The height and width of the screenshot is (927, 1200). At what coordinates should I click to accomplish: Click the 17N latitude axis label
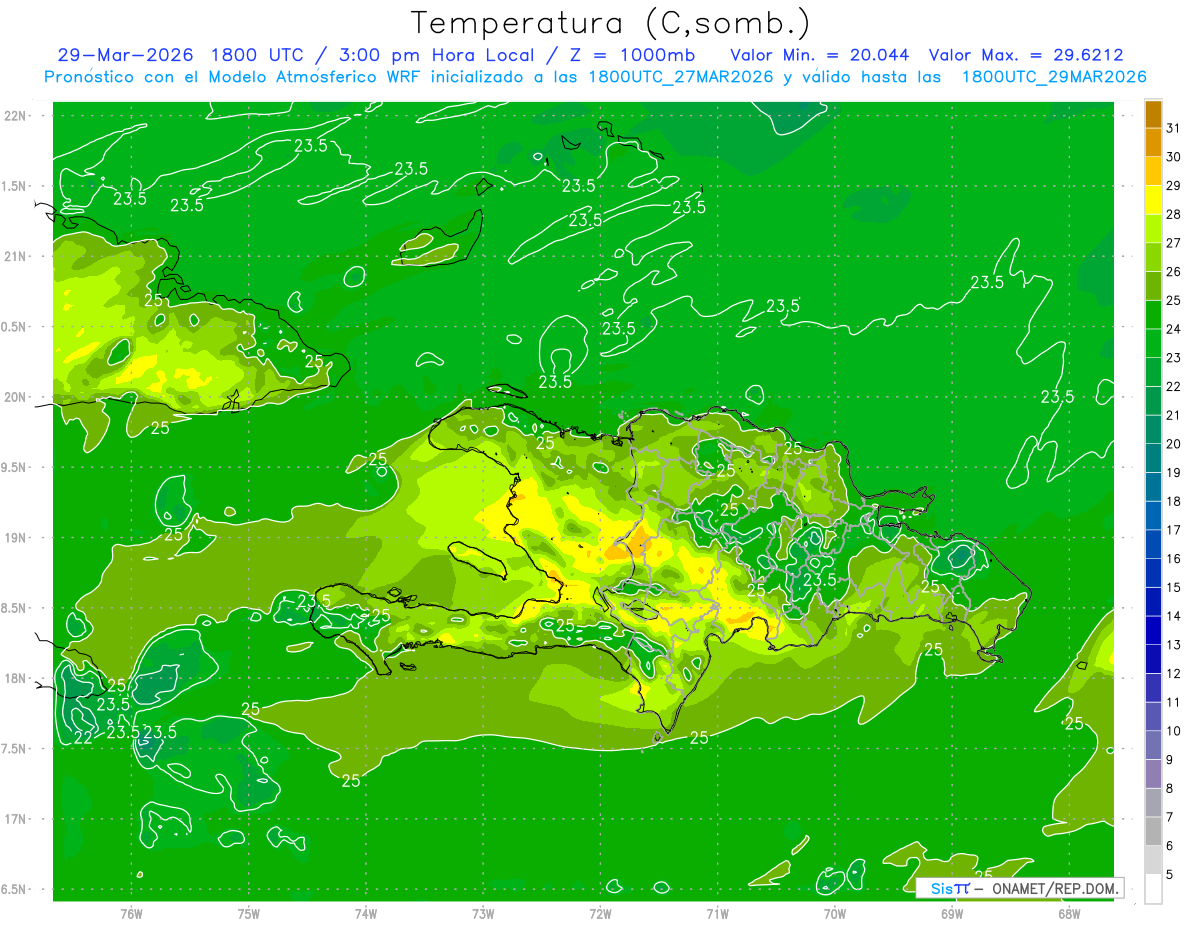(16, 819)
